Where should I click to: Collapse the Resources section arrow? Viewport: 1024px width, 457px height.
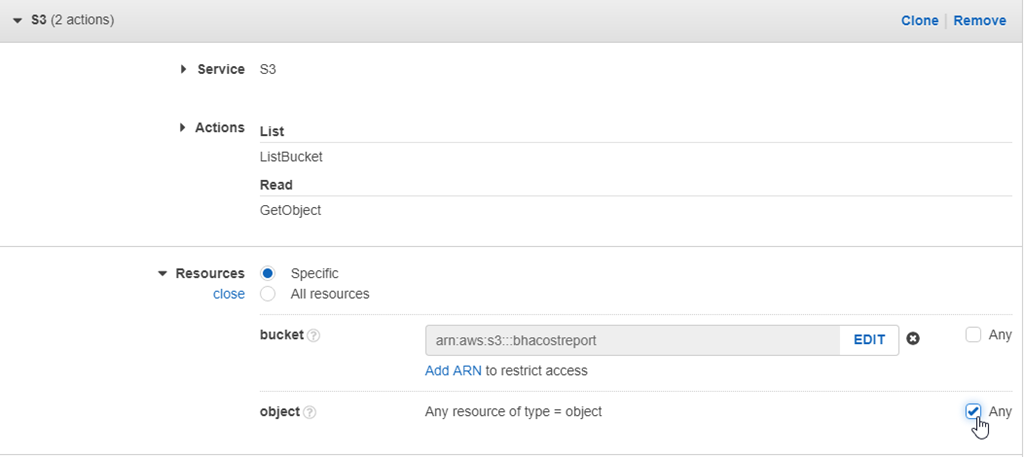(x=163, y=273)
